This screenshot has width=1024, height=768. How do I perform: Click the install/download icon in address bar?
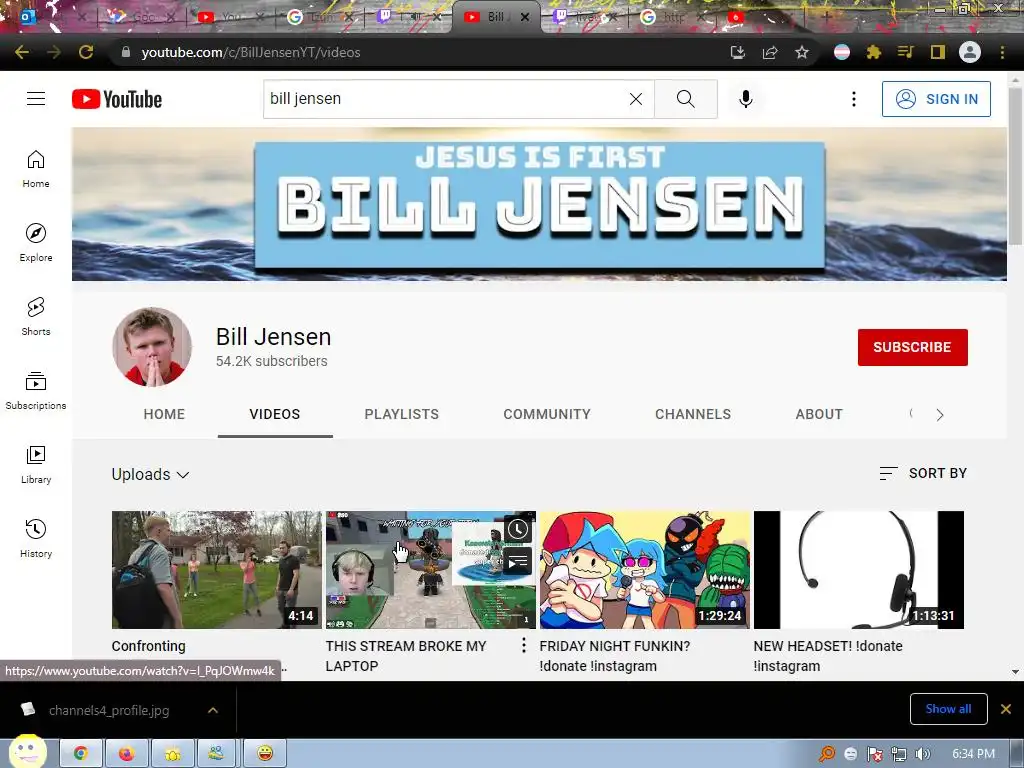(738, 52)
